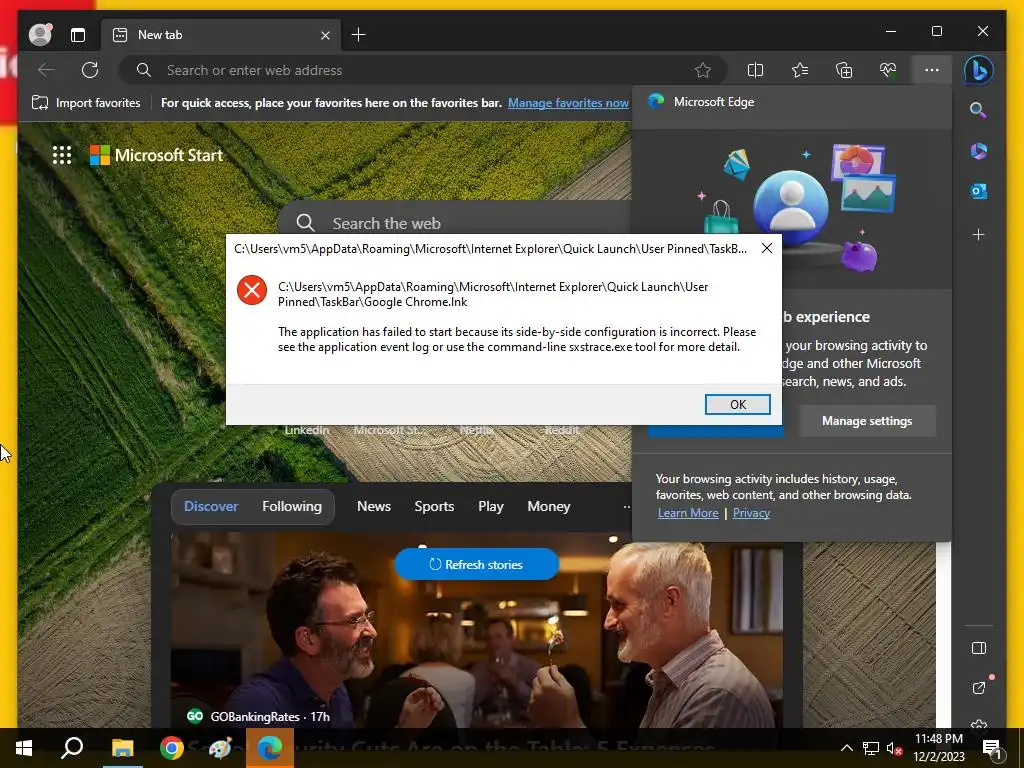The height and width of the screenshot is (768, 1024).
Task: Click the Refresh stories button
Action: point(477,564)
